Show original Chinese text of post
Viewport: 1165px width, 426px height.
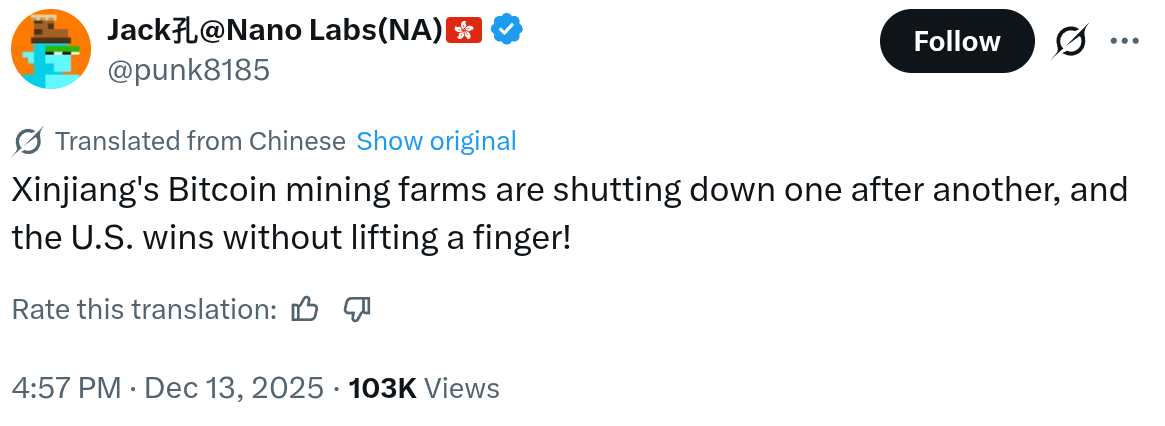click(436, 141)
